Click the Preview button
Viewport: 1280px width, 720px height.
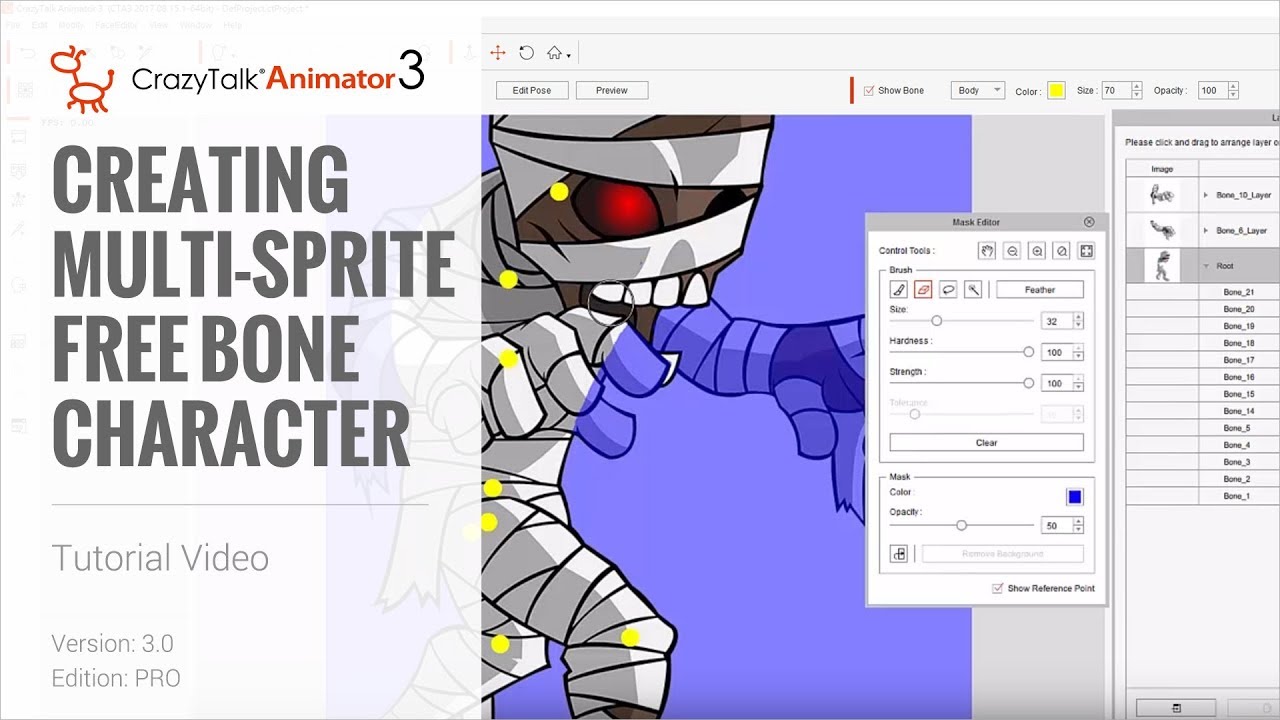(612, 90)
